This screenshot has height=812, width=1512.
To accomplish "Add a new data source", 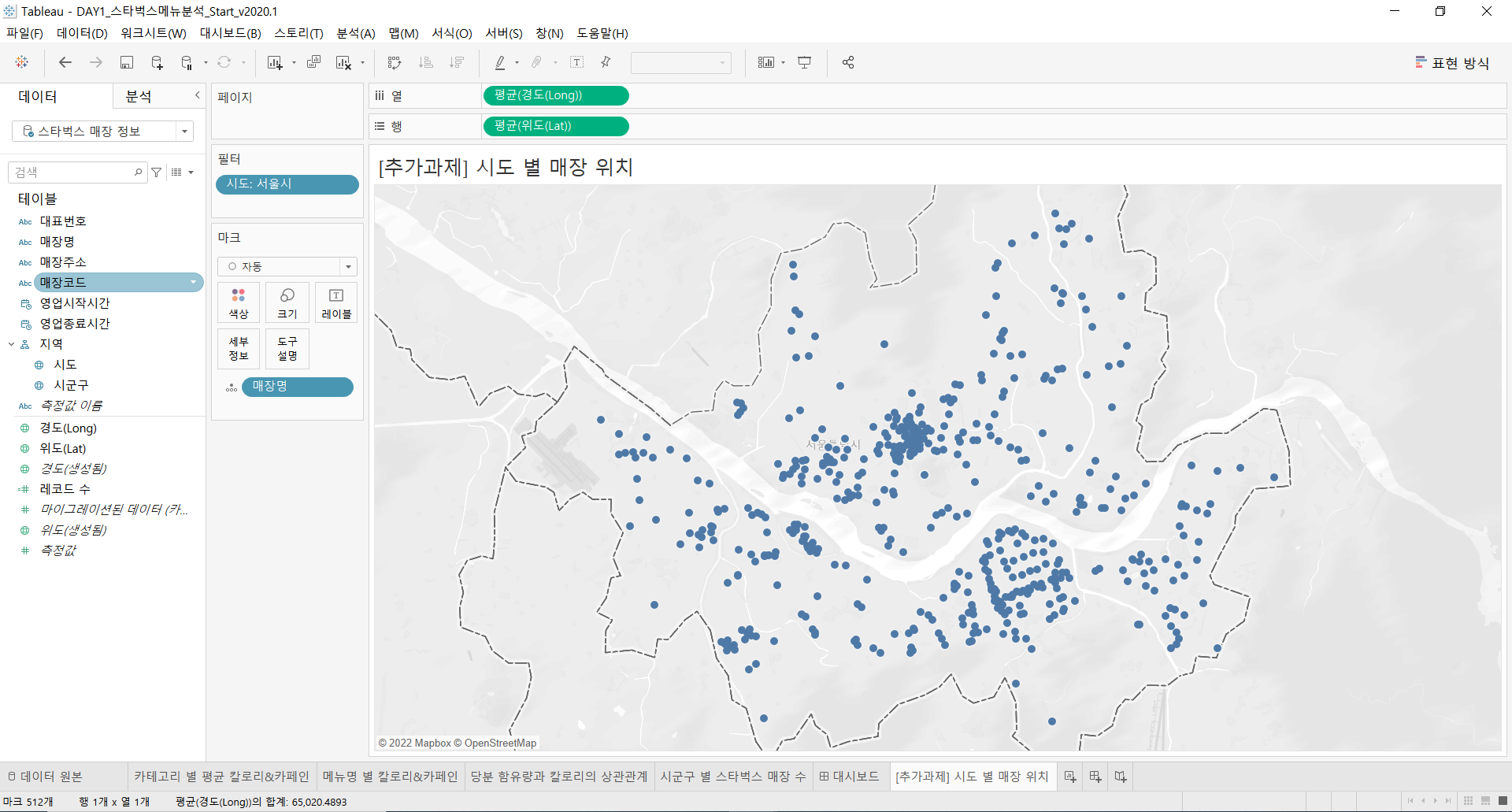I will pos(157,62).
